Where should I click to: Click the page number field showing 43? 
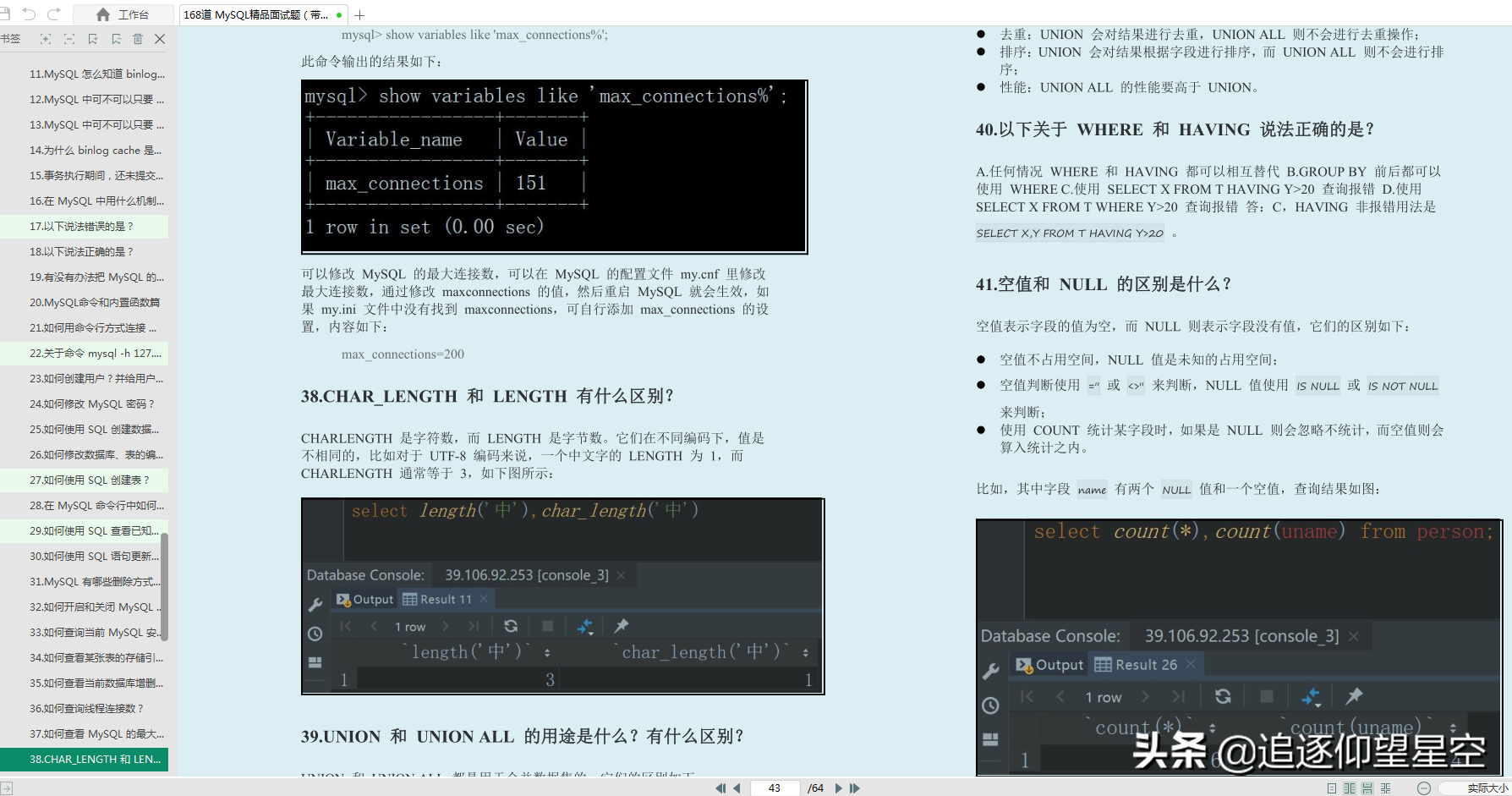tap(775, 788)
